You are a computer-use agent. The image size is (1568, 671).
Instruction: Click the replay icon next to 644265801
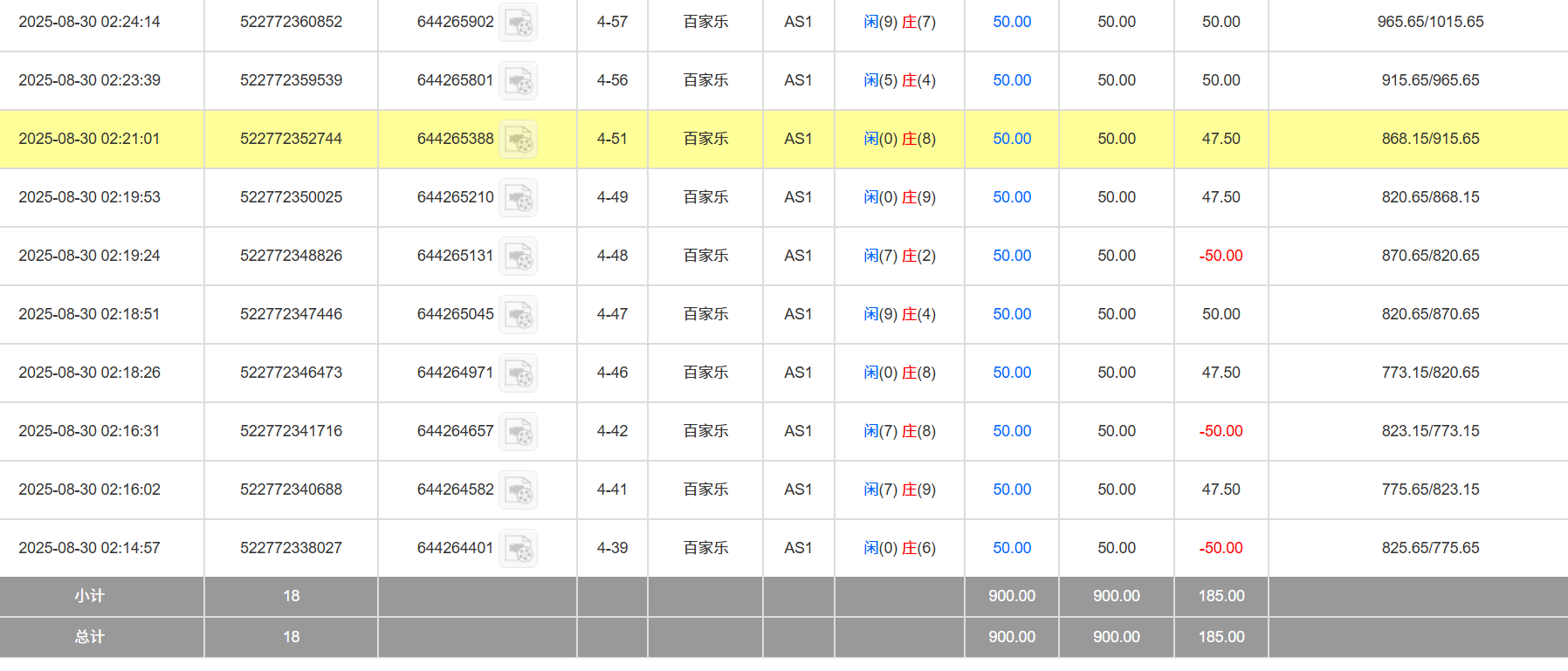pos(519,81)
